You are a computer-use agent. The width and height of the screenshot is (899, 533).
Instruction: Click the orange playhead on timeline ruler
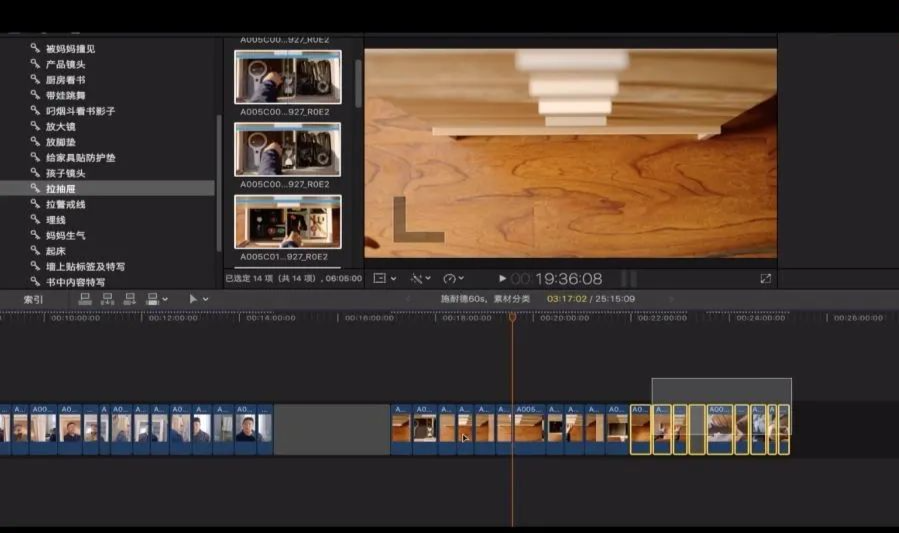[512, 317]
